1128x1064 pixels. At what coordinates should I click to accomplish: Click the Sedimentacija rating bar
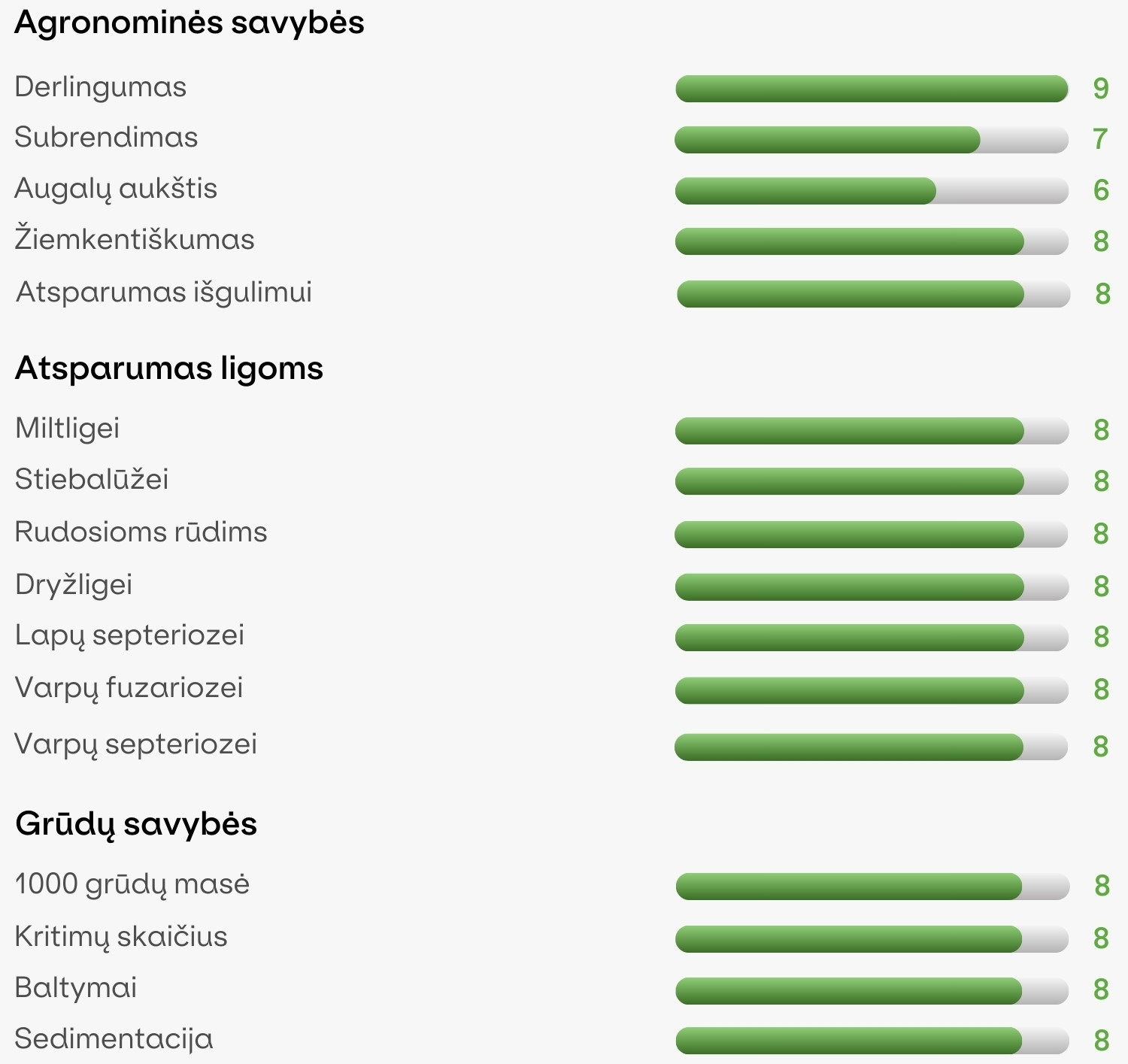coord(872,1041)
